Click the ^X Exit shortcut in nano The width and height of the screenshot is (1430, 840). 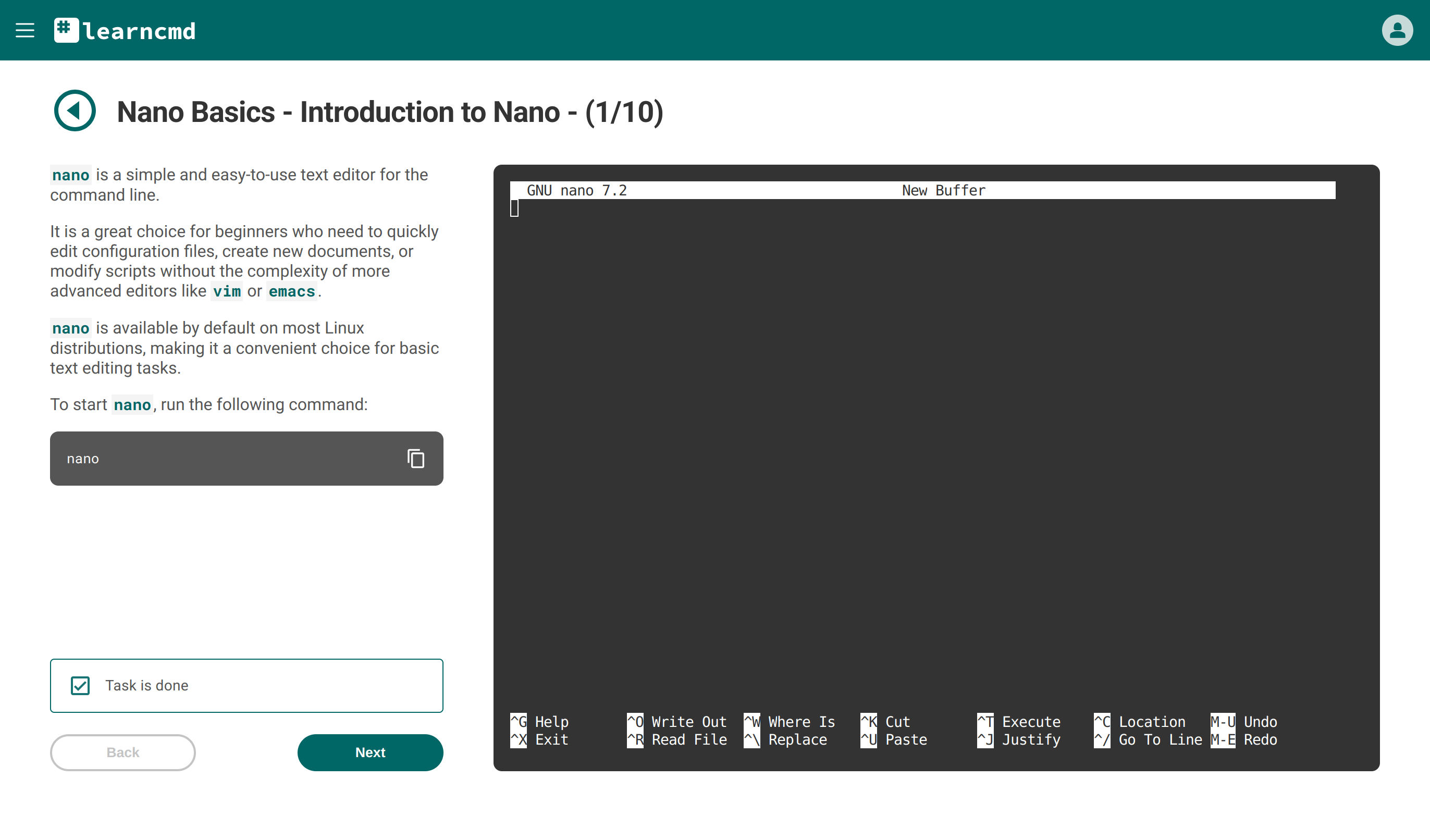[x=539, y=739]
